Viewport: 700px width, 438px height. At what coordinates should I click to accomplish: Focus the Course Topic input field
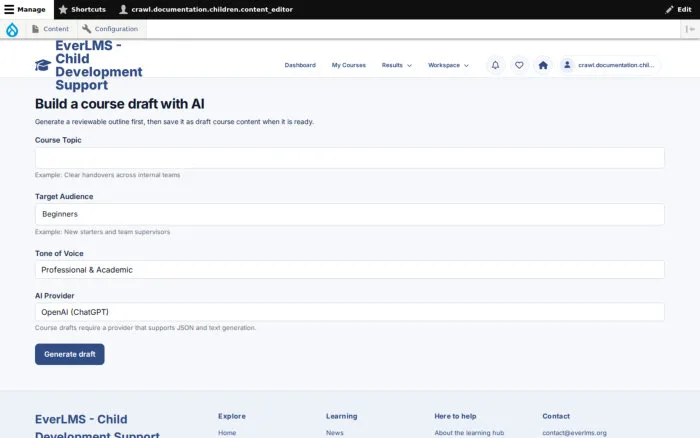350,158
